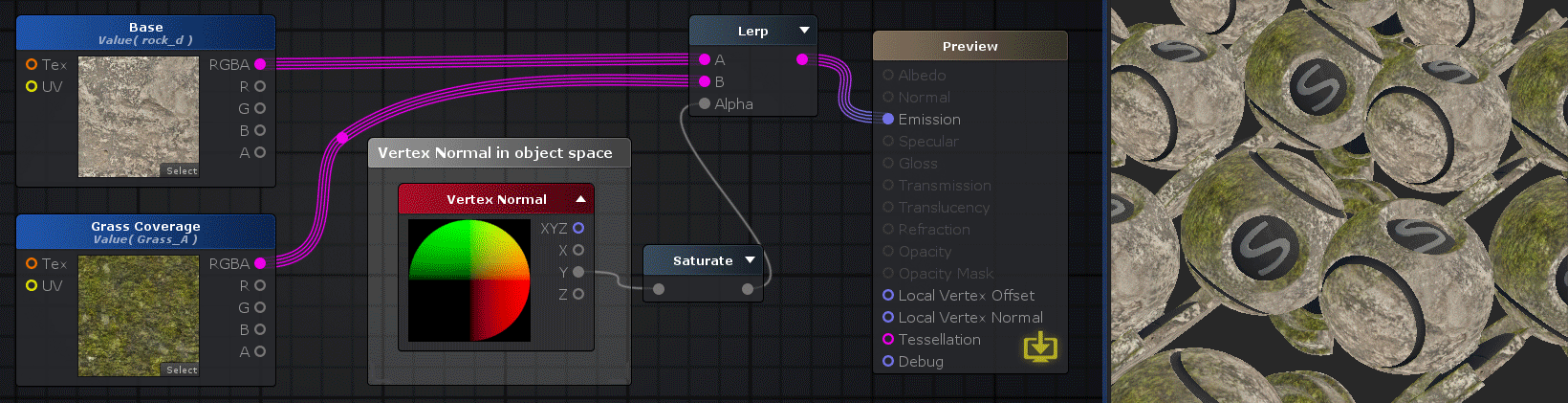The height and width of the screenshot is (403, 1568).
Task: Click the Specular port on Preview node
Action: [888, 141]
